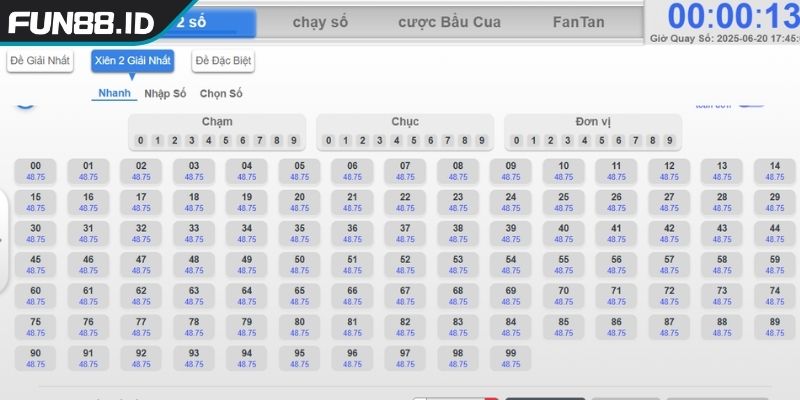Select Đề Giải Nhất bet type

[x=40, y=61]
